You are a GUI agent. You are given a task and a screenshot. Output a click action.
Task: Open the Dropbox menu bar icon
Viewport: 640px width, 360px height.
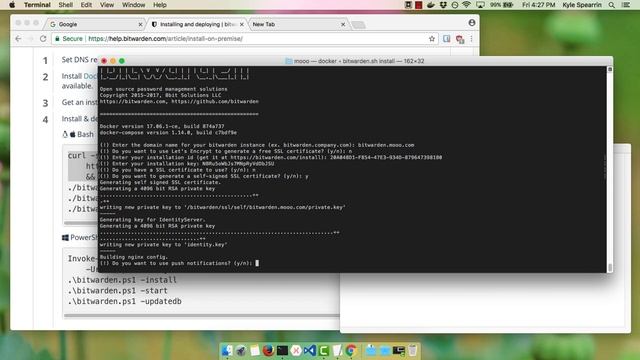pos(443,5)
